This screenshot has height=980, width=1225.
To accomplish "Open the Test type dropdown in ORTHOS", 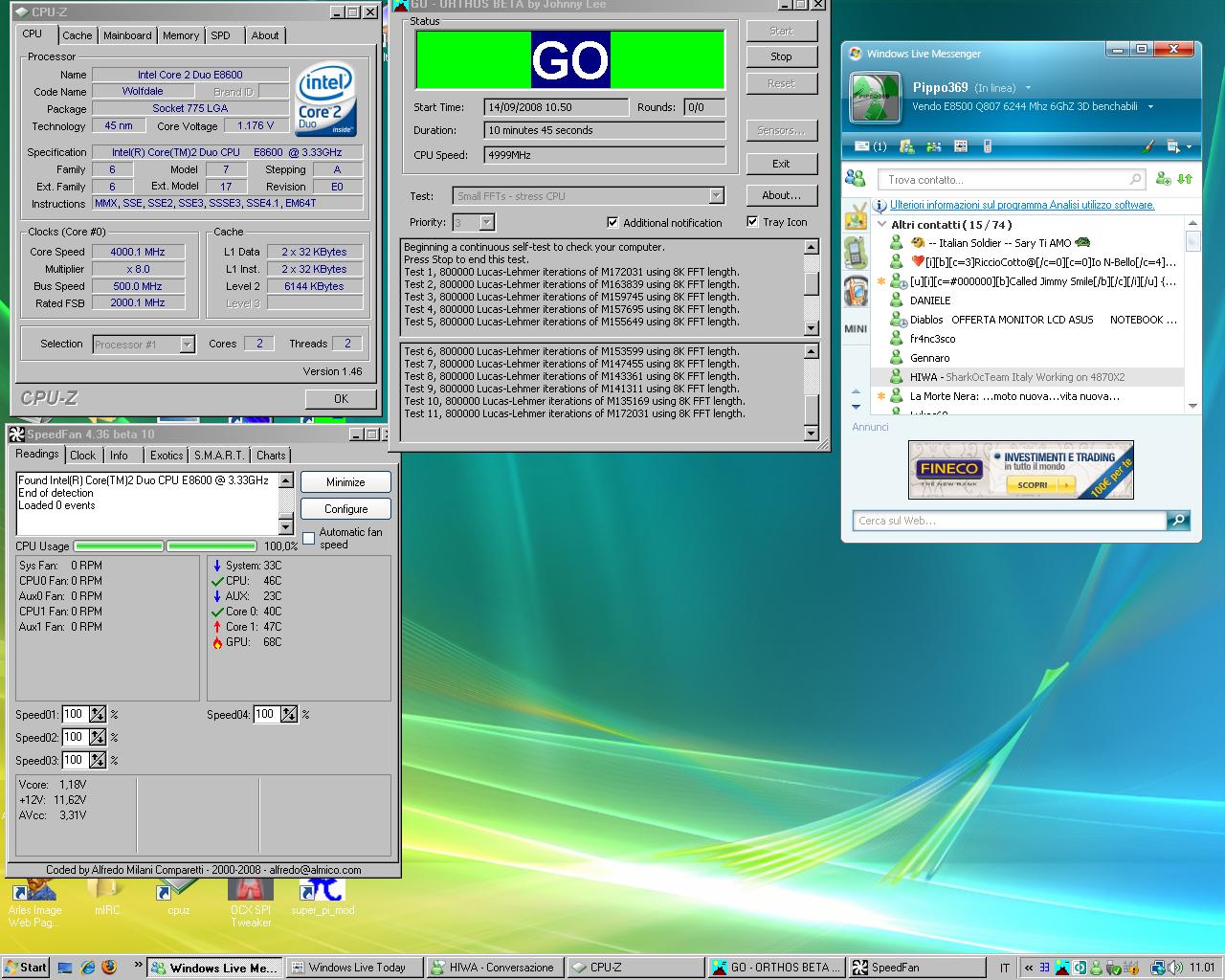I will pyautogui.click(x=716, y=195).
